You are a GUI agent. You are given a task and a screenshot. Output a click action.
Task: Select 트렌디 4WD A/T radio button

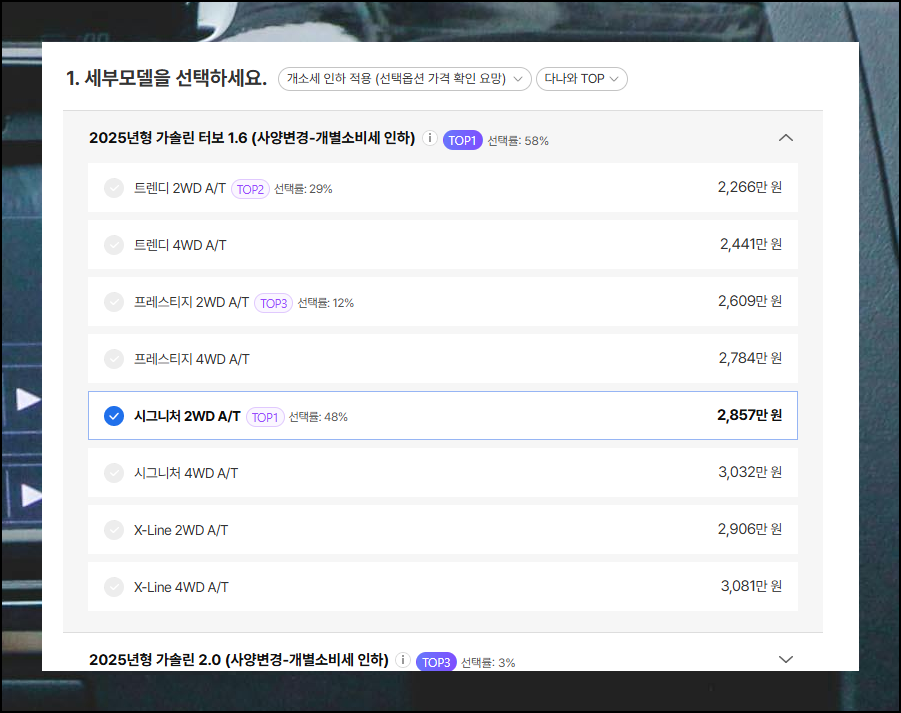click(114, 245)
